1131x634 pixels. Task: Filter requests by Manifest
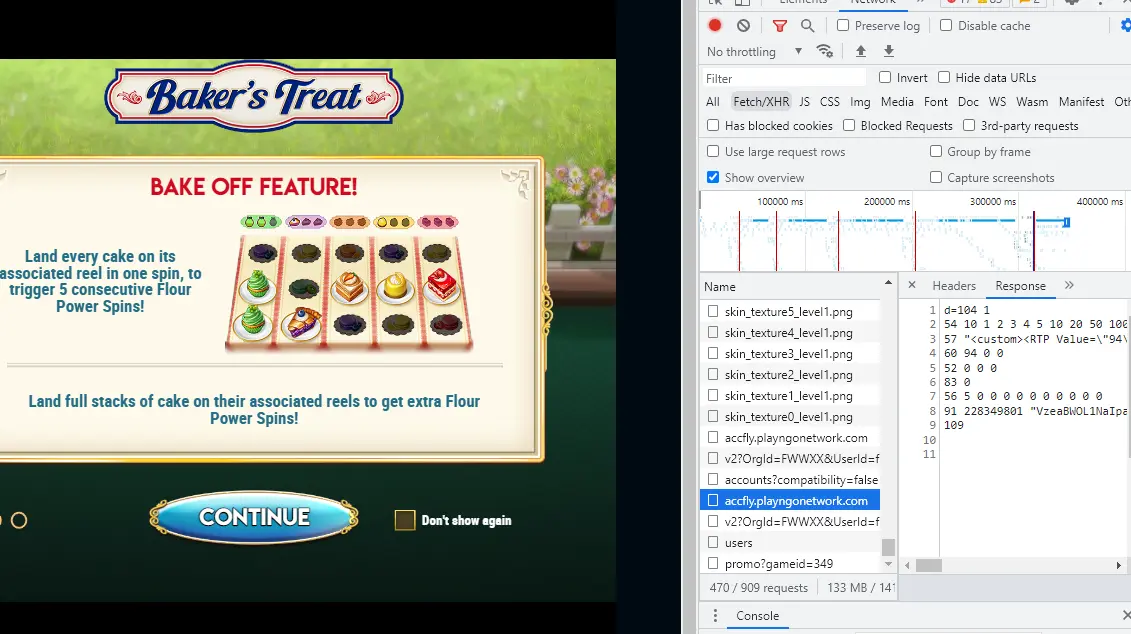(1081, 102)
